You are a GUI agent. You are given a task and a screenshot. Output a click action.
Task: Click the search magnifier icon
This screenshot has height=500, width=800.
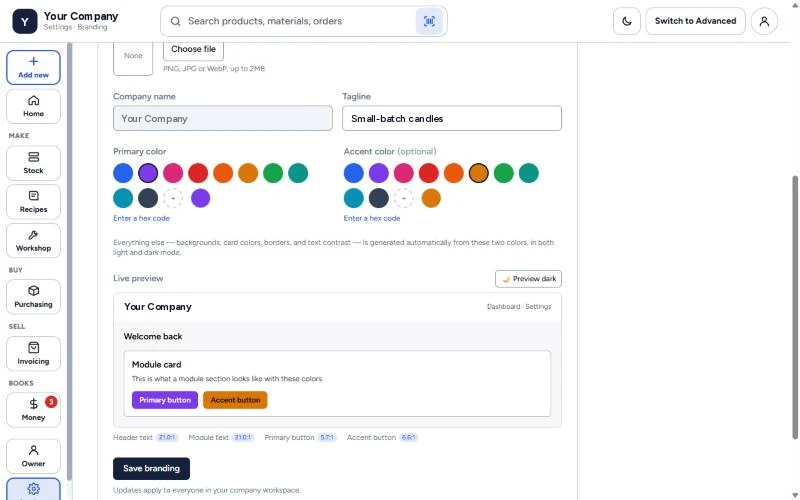pyautogui.click(x=176, y=21)
